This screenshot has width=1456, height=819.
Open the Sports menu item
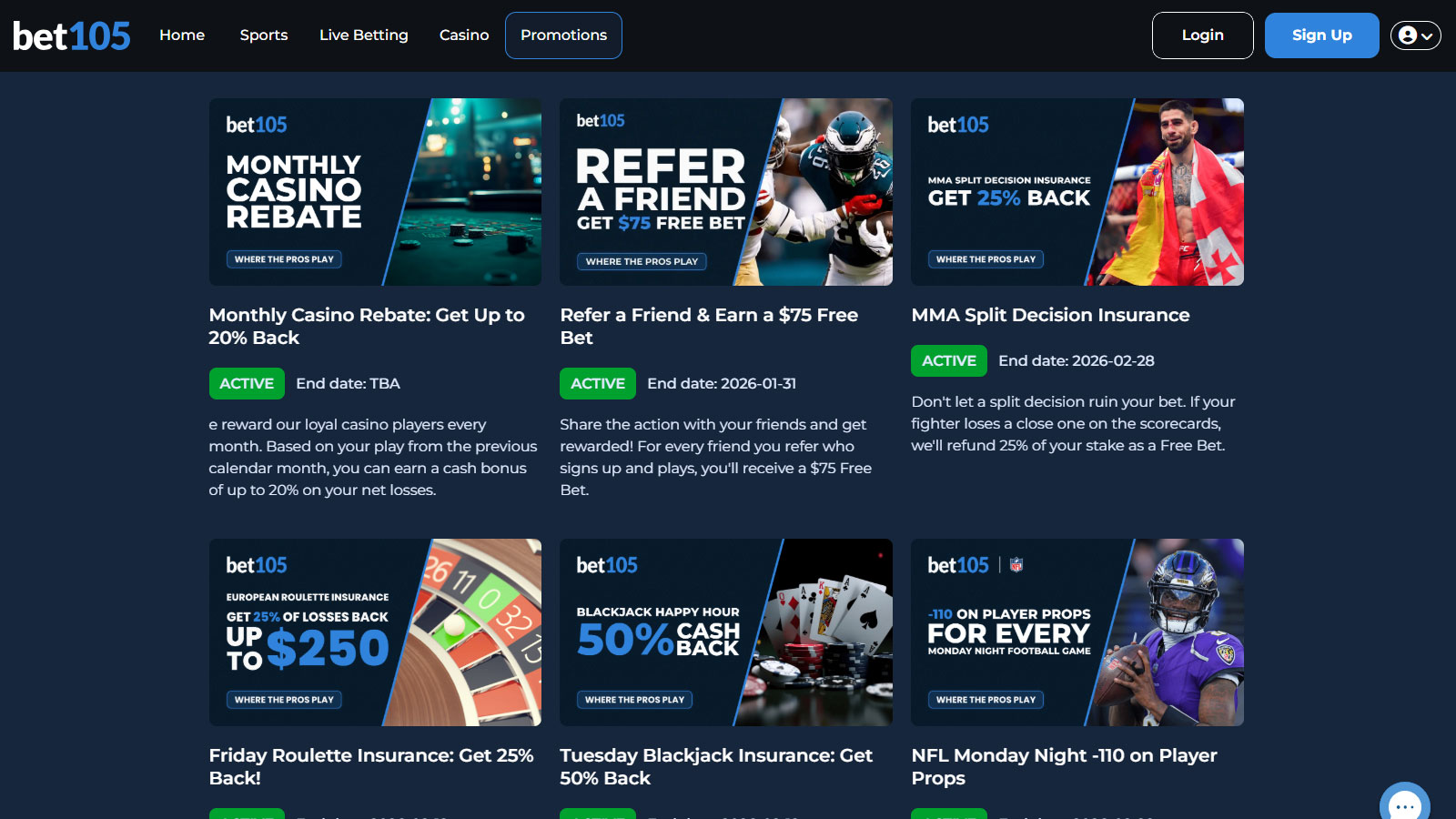point(264,35)
